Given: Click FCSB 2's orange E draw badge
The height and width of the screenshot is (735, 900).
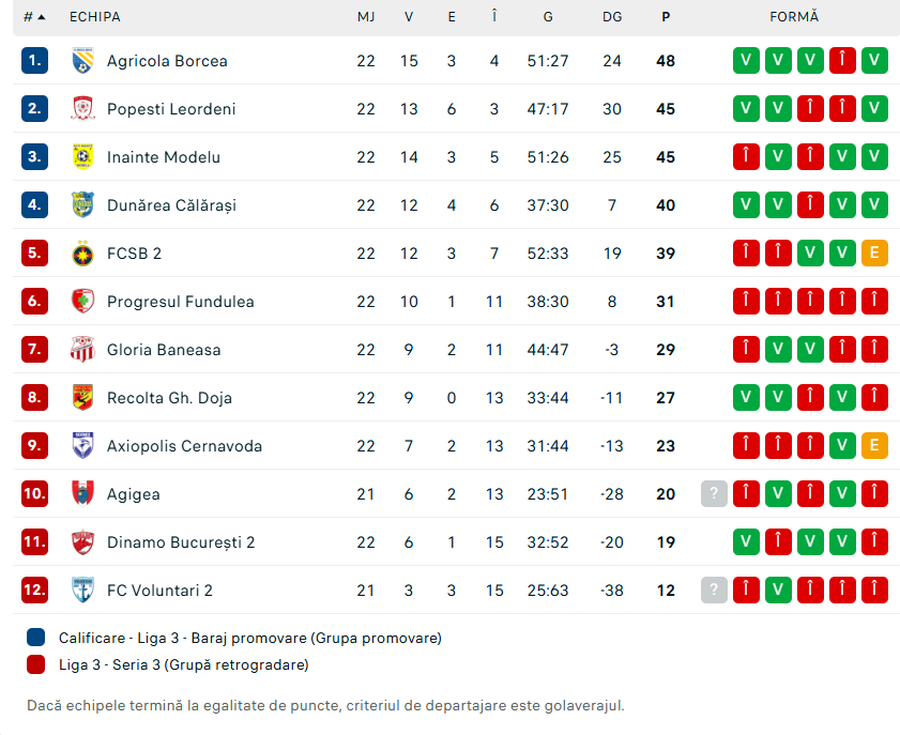Looking at the screenshot, I should 874,253.
